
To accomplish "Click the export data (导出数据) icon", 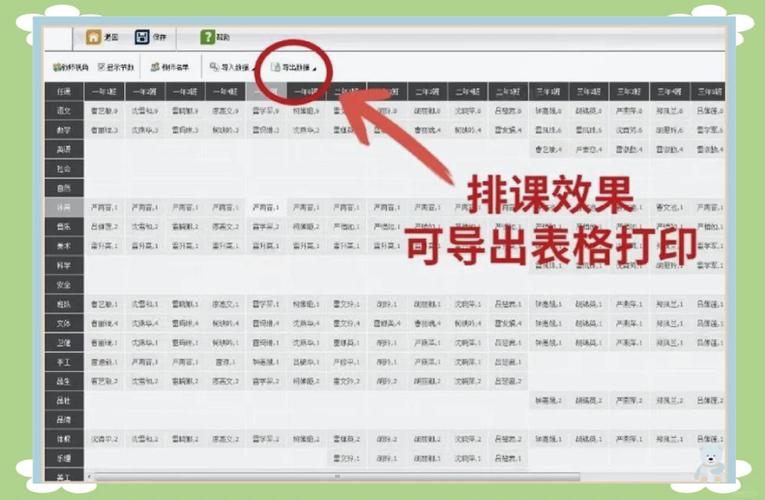I will click(x=276, y=67).
